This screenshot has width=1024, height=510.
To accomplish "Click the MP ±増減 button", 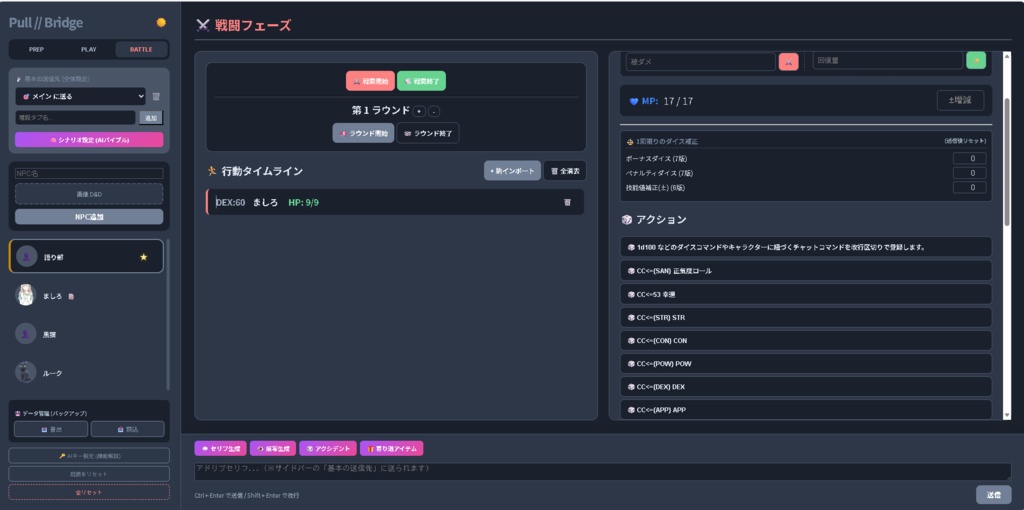I will coord(960,101).
